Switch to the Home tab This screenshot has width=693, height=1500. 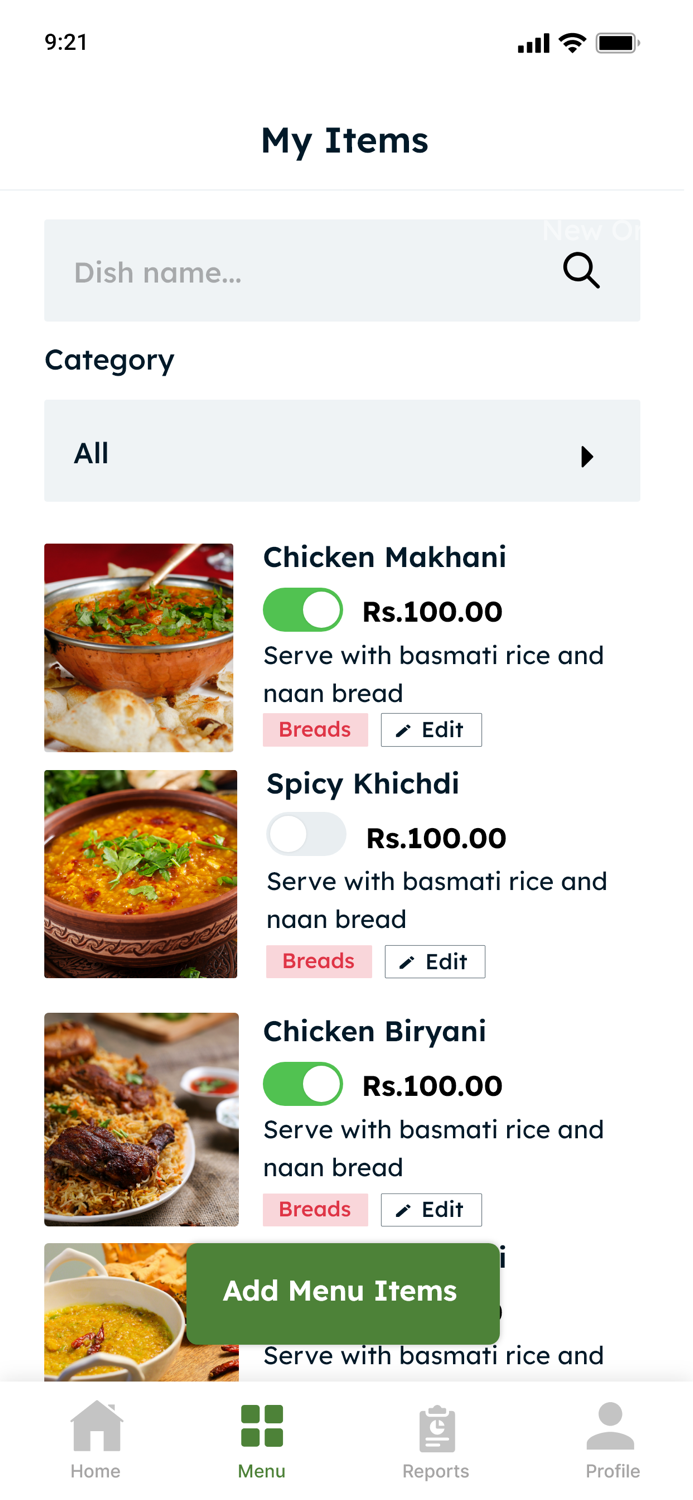point(95,1440)
